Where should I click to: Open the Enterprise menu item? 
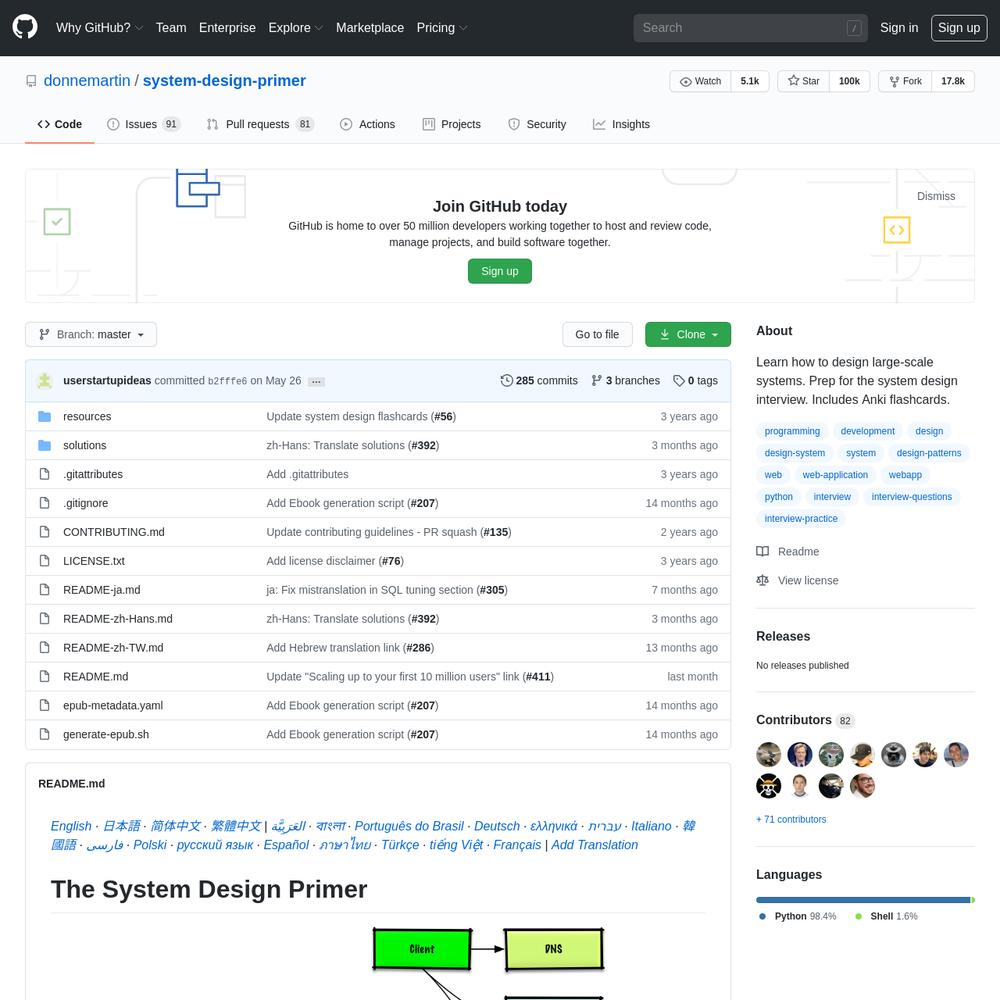point(227,27)
